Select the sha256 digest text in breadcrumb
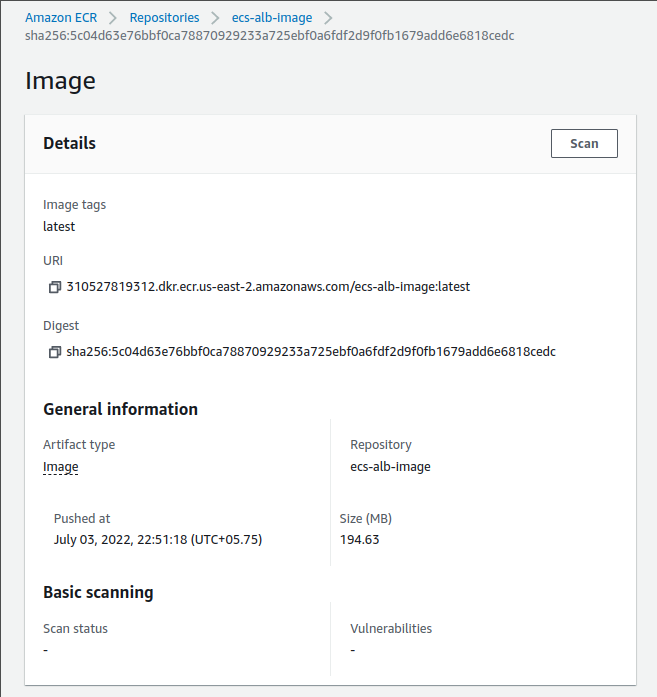This screenshot has height=697, width=657. [269, 36]
